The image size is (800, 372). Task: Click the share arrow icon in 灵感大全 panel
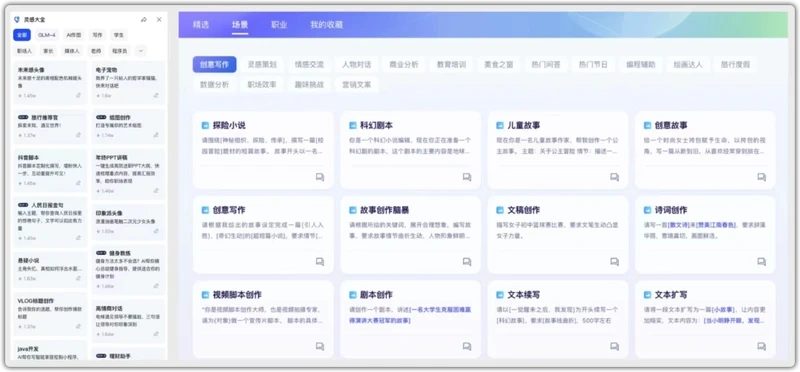pyautogui.click(x=144, y=19)
